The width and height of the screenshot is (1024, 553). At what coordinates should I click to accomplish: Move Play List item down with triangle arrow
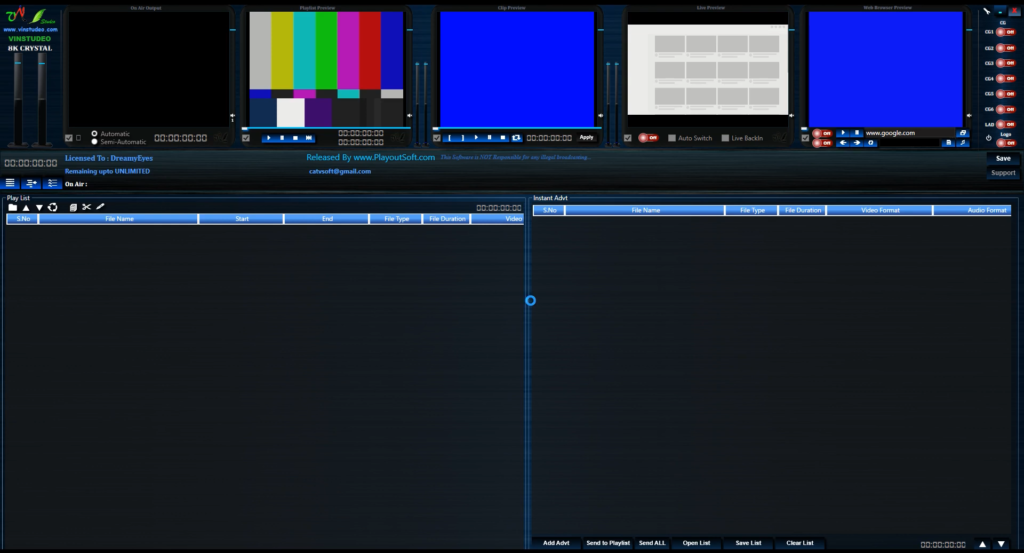40,207
